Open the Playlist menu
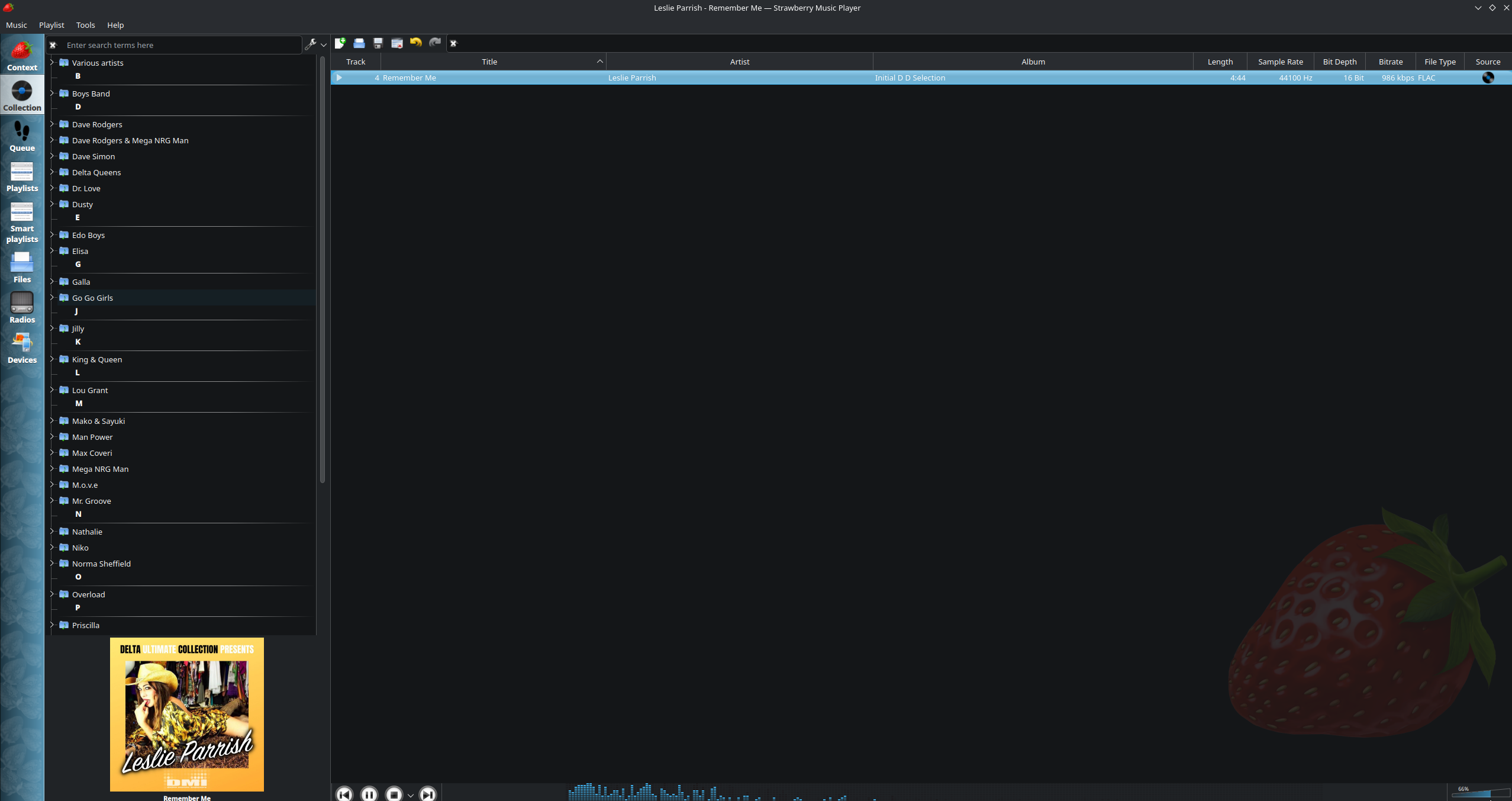This screenshot has height=801, width=1512. [x=51, y=25]
